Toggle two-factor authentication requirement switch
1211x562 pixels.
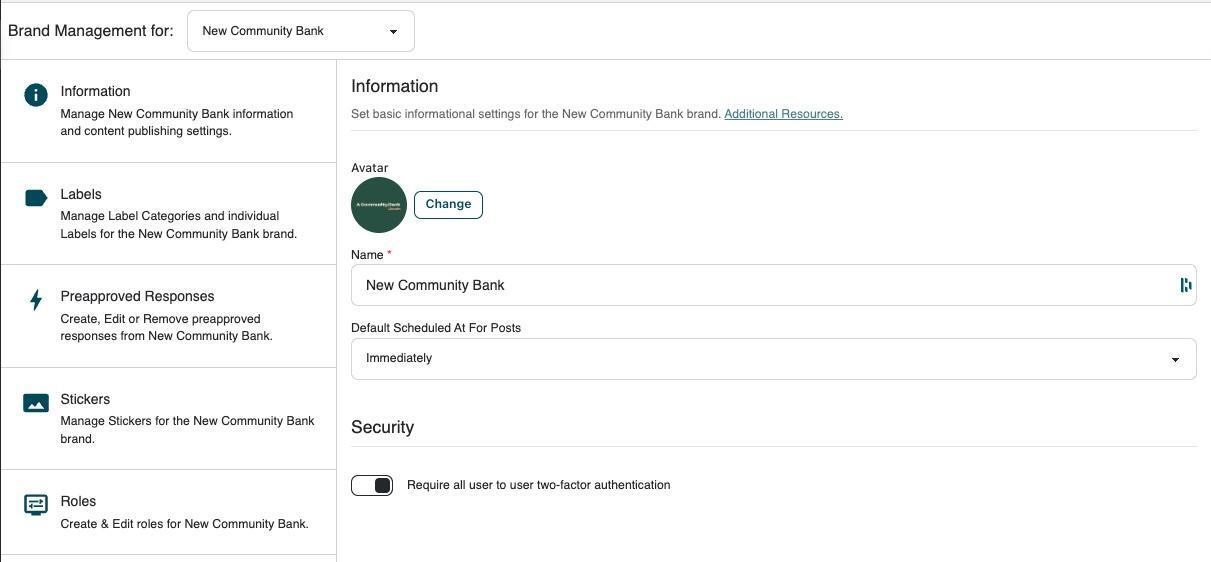click(x=372, y=485)
